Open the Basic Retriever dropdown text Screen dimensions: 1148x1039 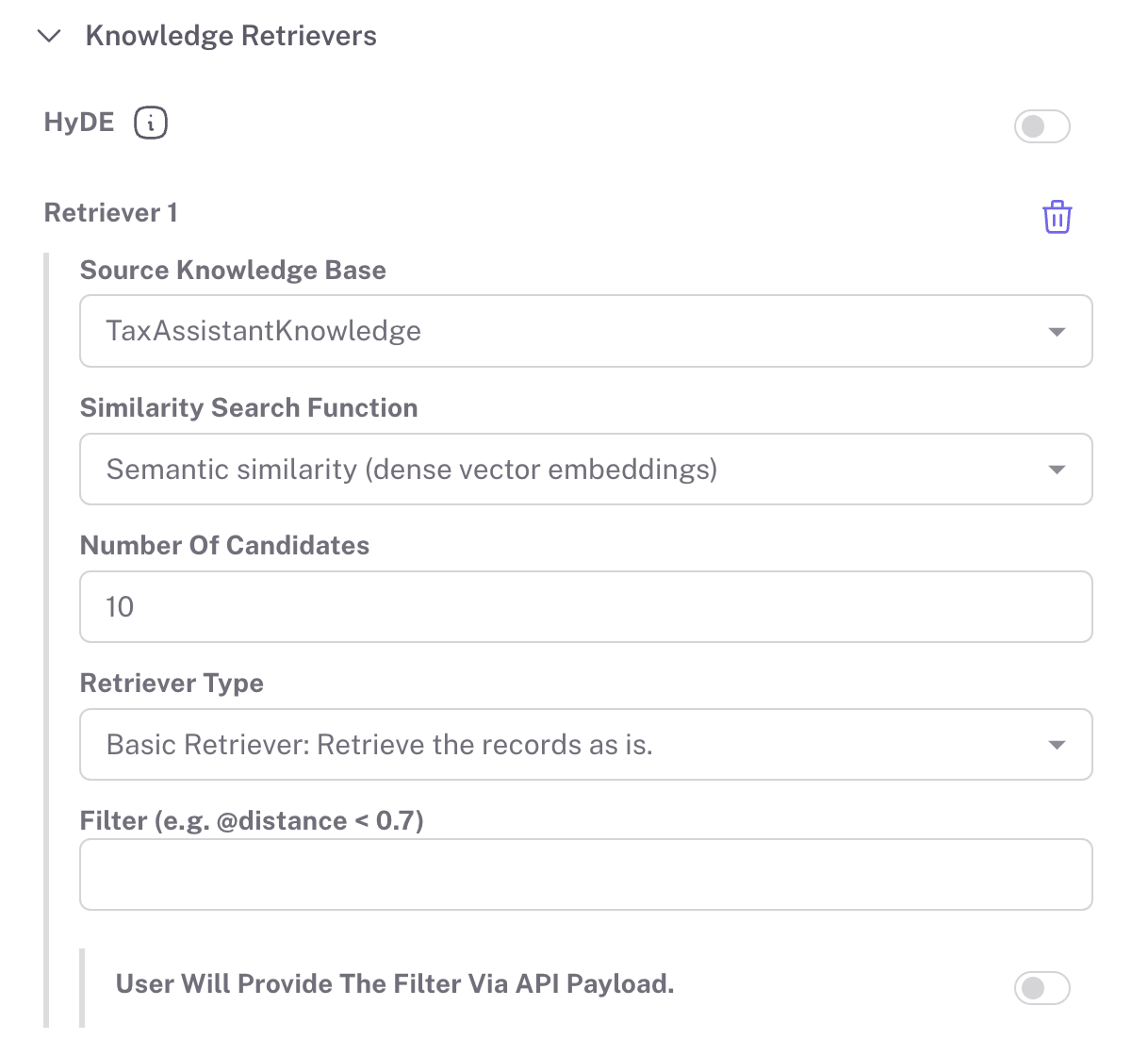380,745
